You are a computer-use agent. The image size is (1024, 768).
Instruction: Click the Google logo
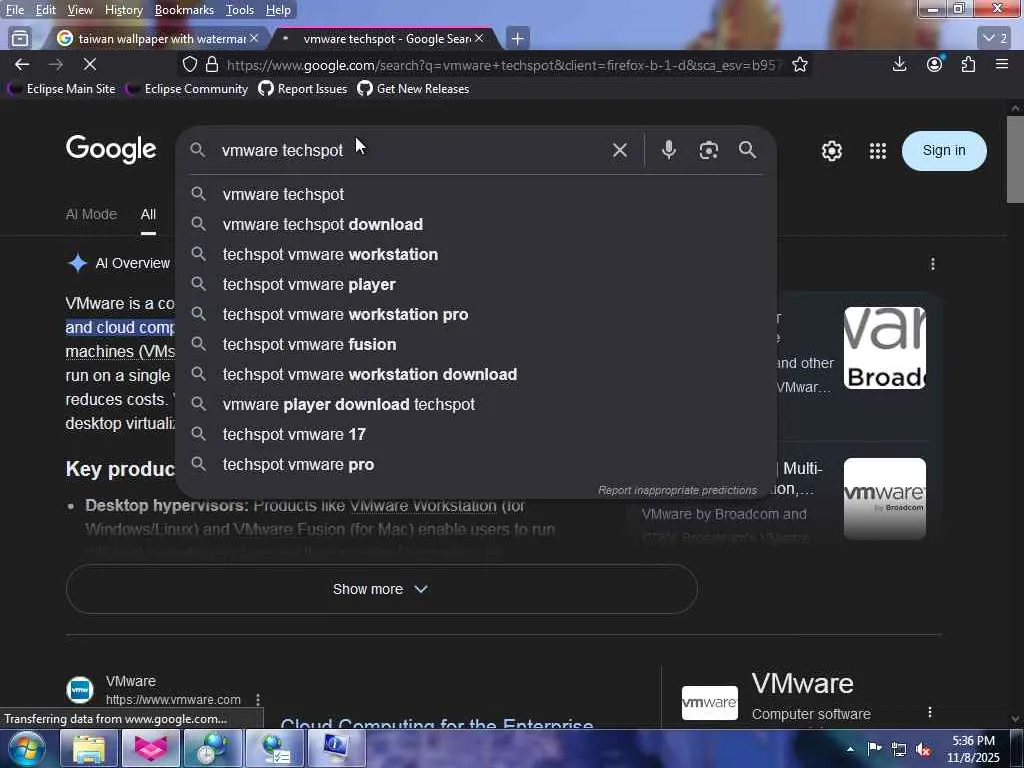111,150
